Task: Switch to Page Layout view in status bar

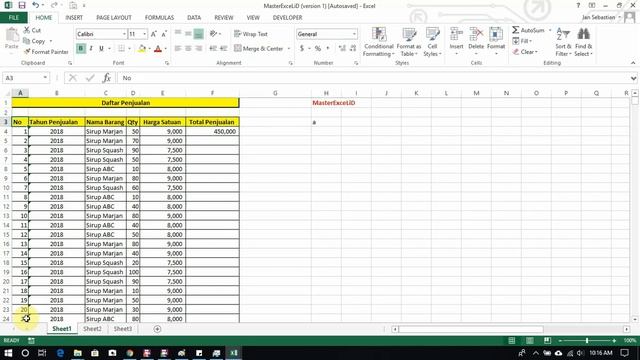Action: [529, 340]
